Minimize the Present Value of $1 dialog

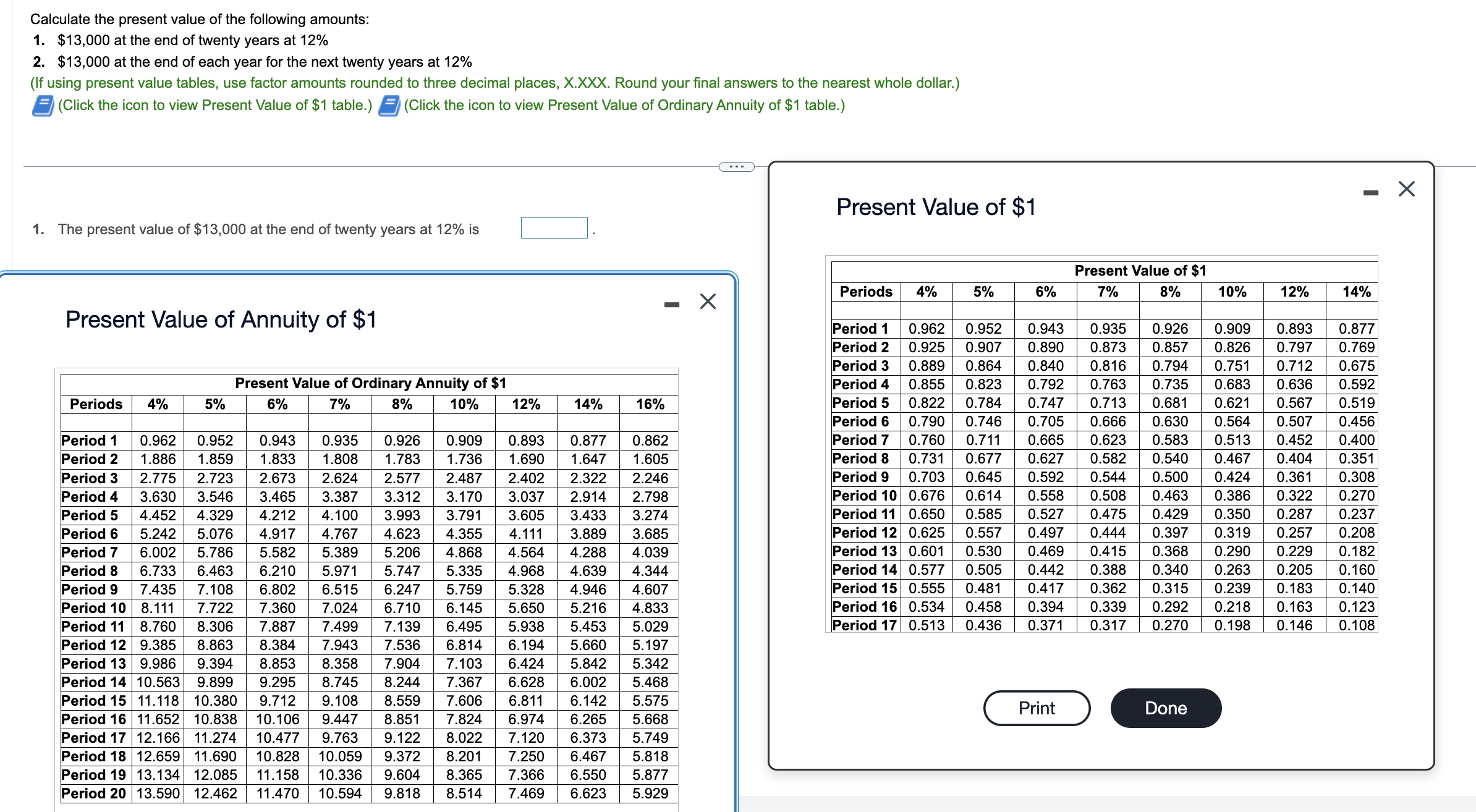coord(1370,192)
